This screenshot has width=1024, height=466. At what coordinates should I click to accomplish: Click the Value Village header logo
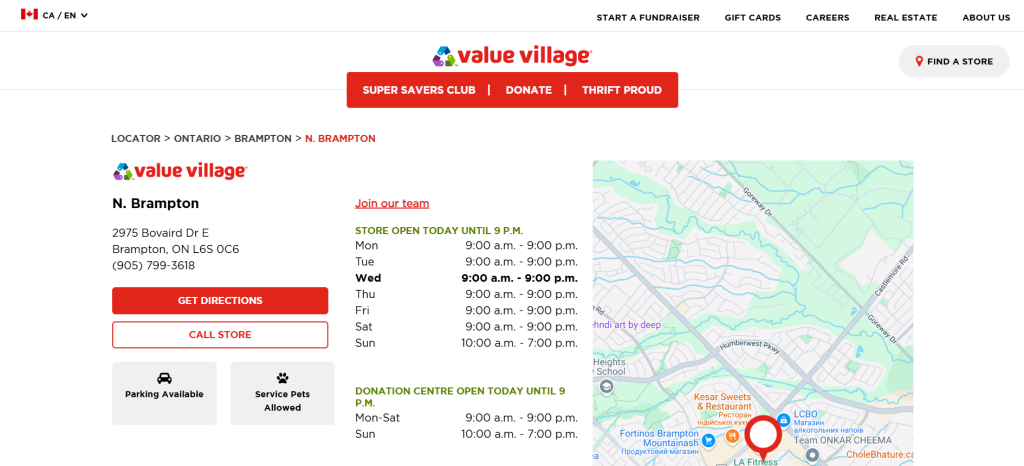pyautogui.click(x=512, y=56)
